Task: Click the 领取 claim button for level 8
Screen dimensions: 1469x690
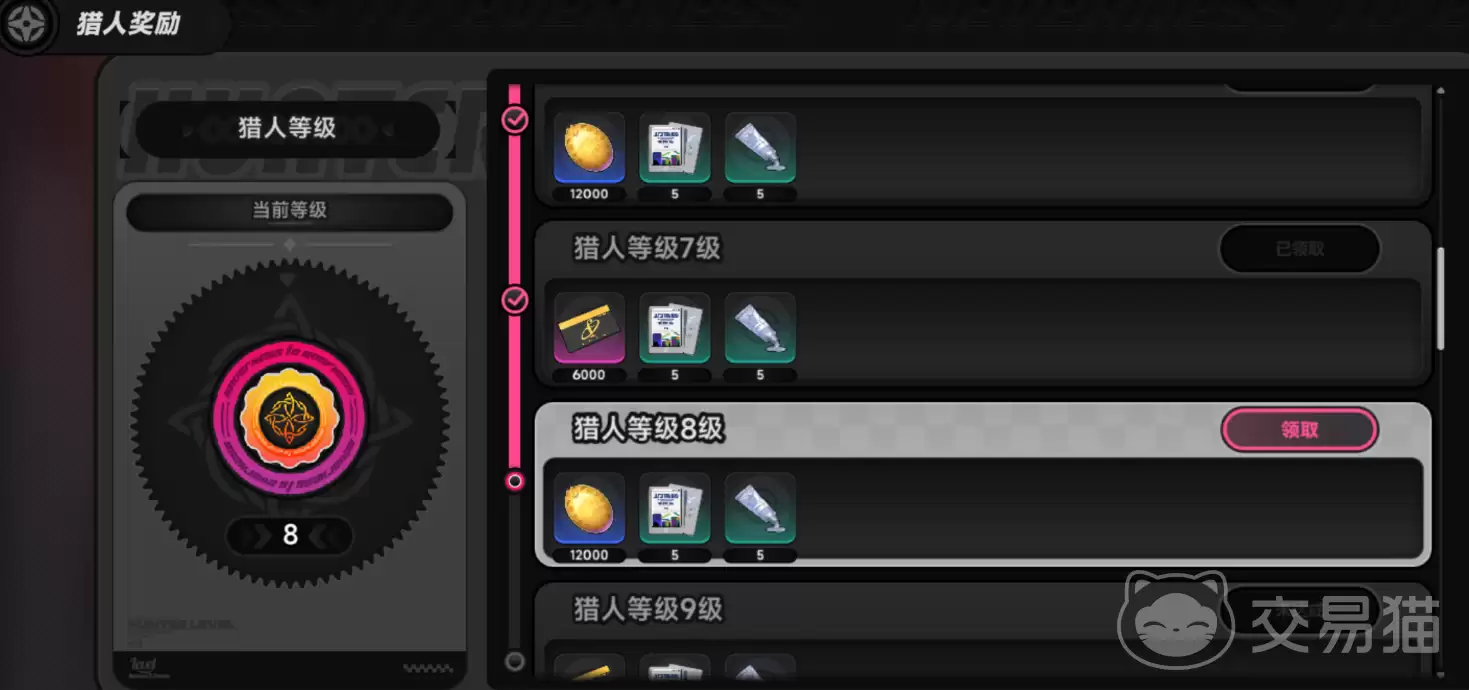Action: 1299,430
